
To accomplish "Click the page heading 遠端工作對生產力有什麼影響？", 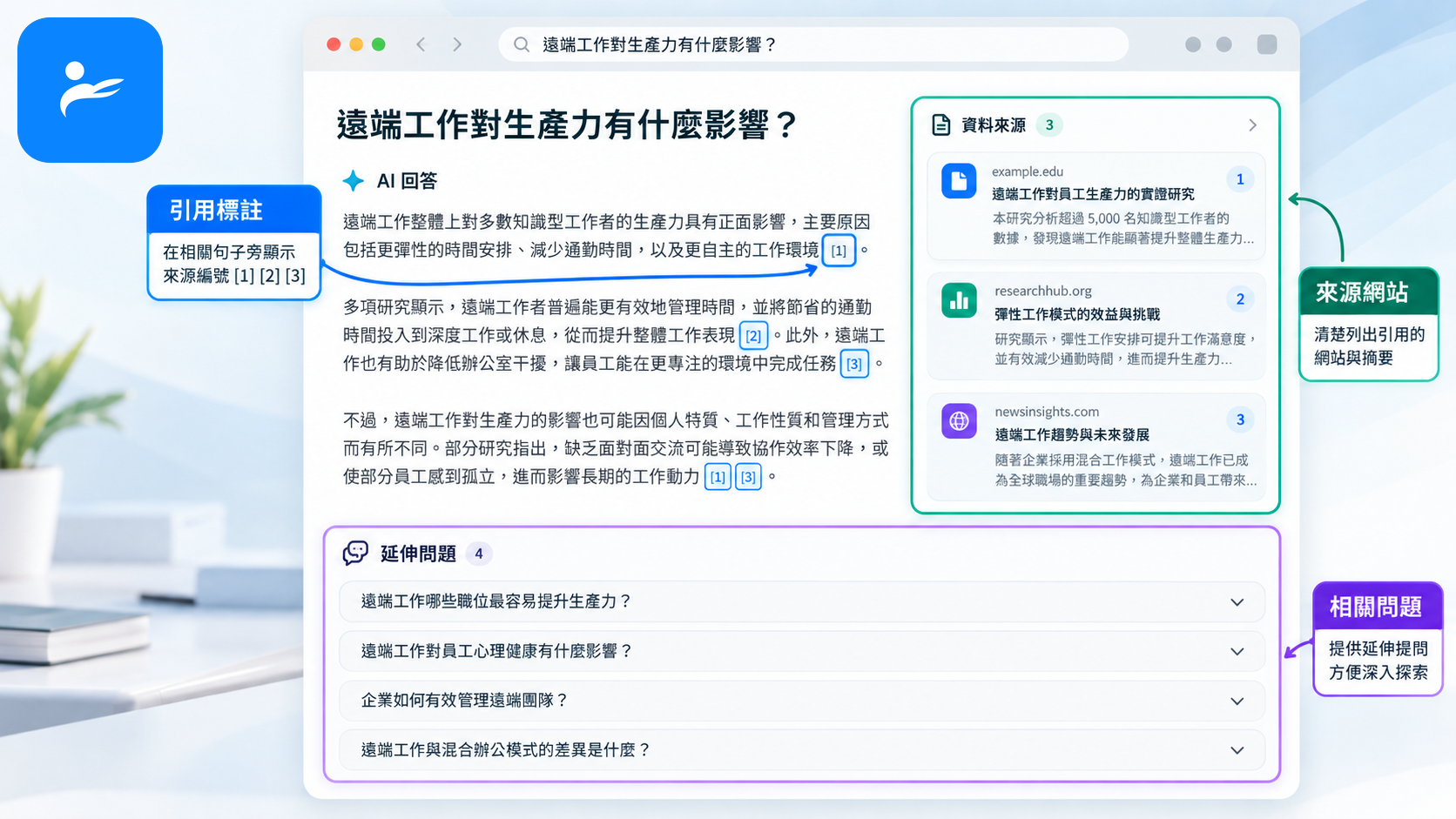I will [x=568, y=125].
